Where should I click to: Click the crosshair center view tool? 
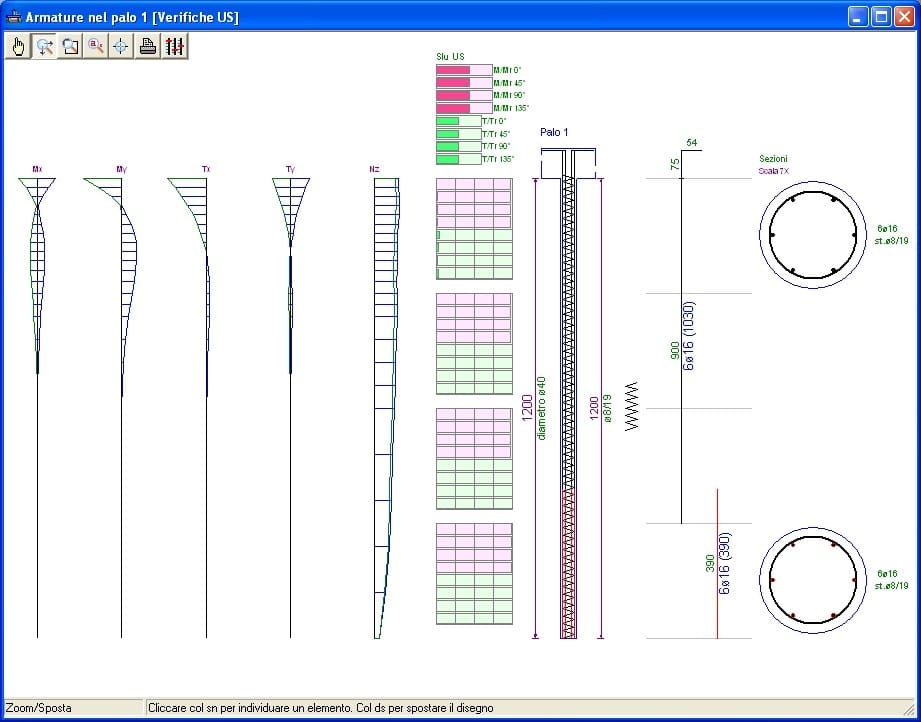click(x=121, y=46)
